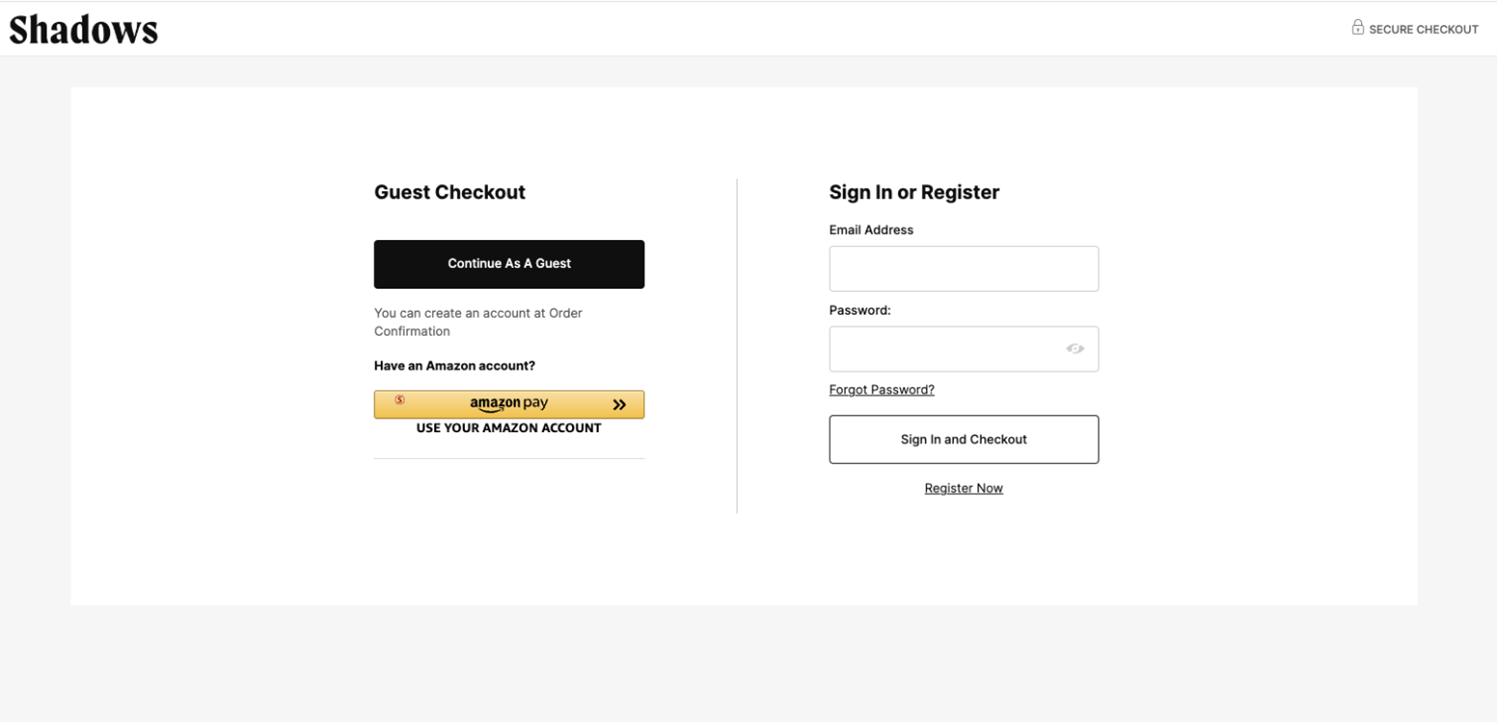1497x722 pixels.
Task: Click the USE YOUR AMAZON ACCOUNT caption
Action: click(x=509, y=428)
